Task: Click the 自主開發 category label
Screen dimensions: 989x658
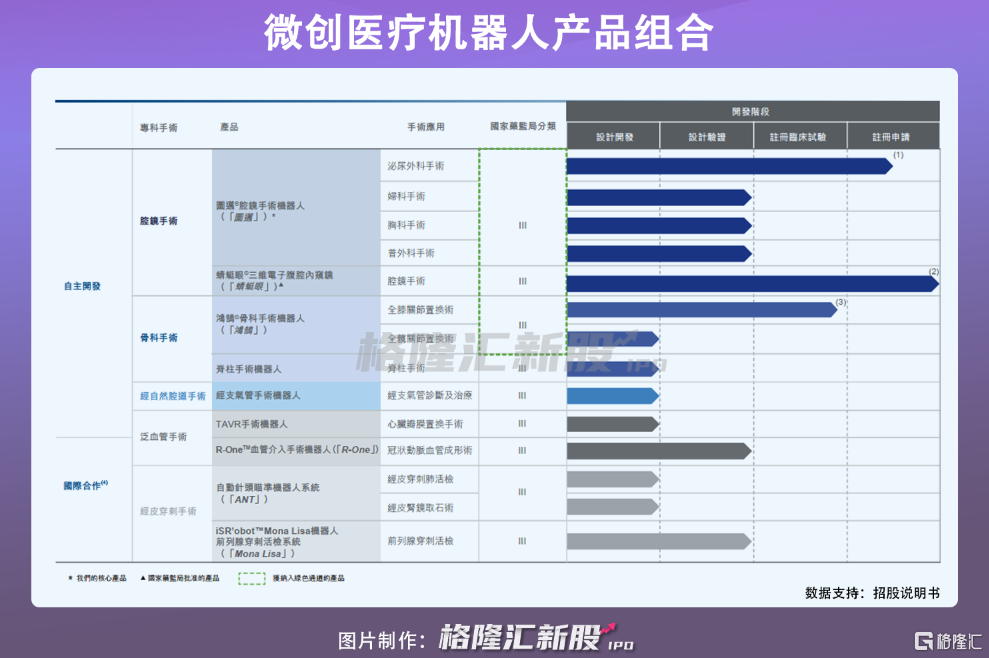Action: click(x=82, y=286)
